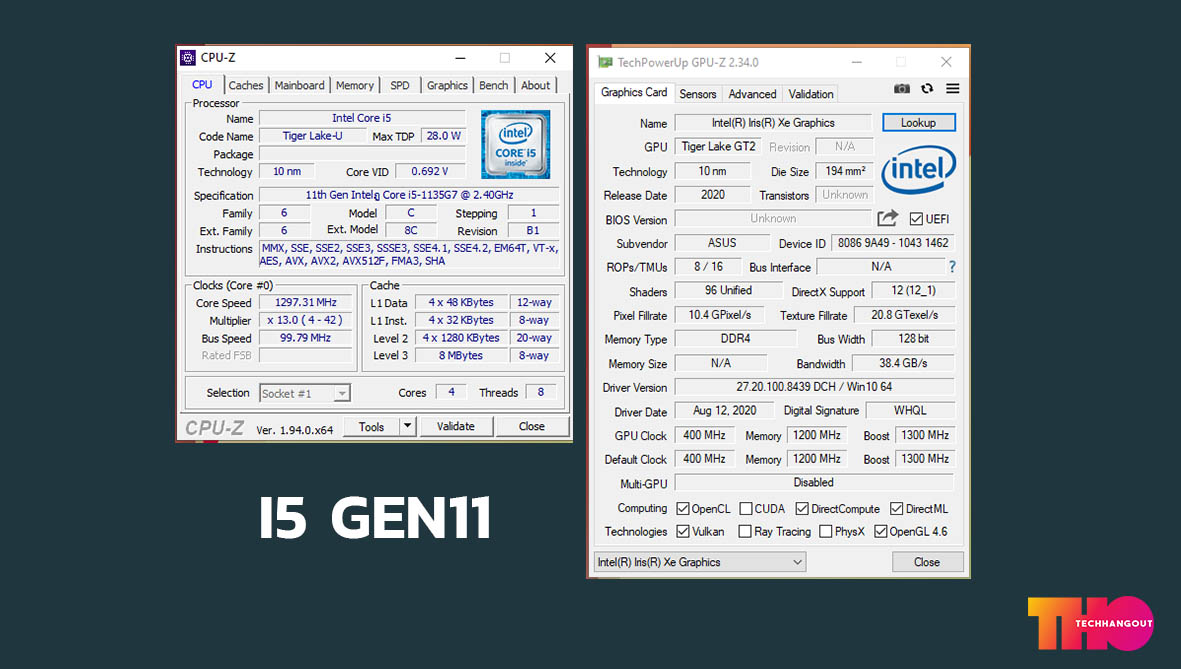Click the Lookup button in GPU-Z

coord(919,123)
